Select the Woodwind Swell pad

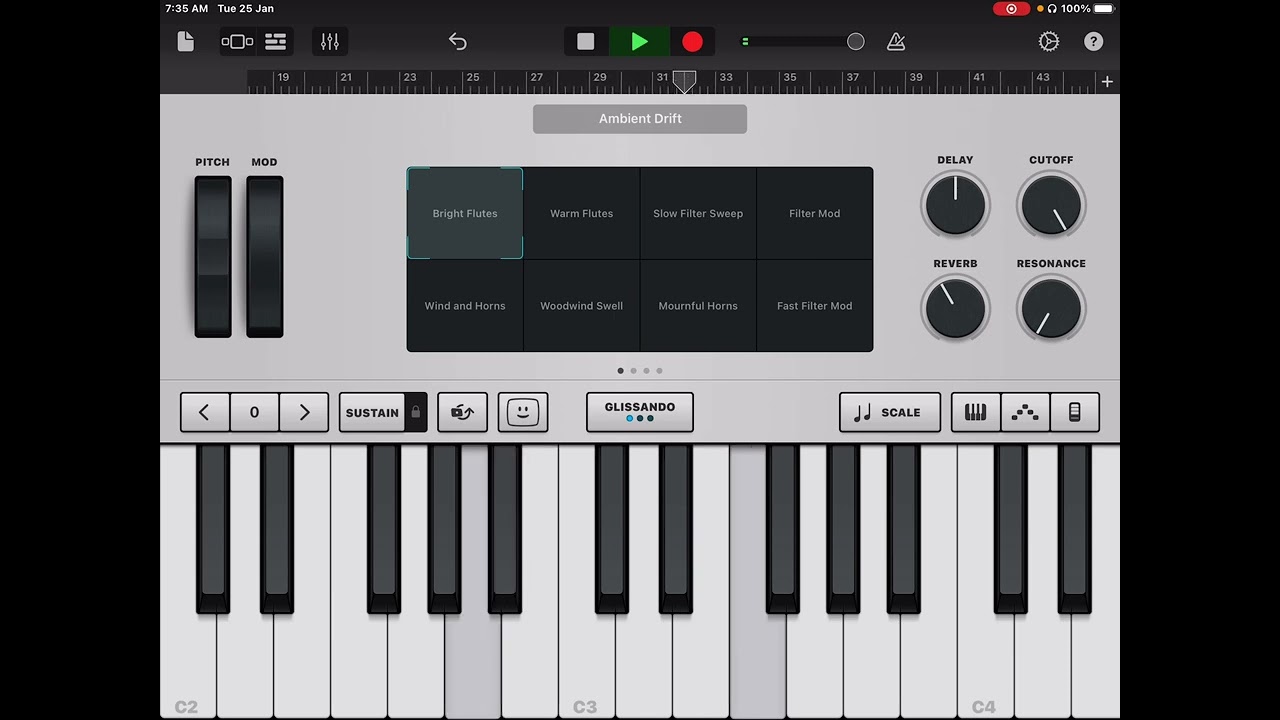click(x=582, y=306)
